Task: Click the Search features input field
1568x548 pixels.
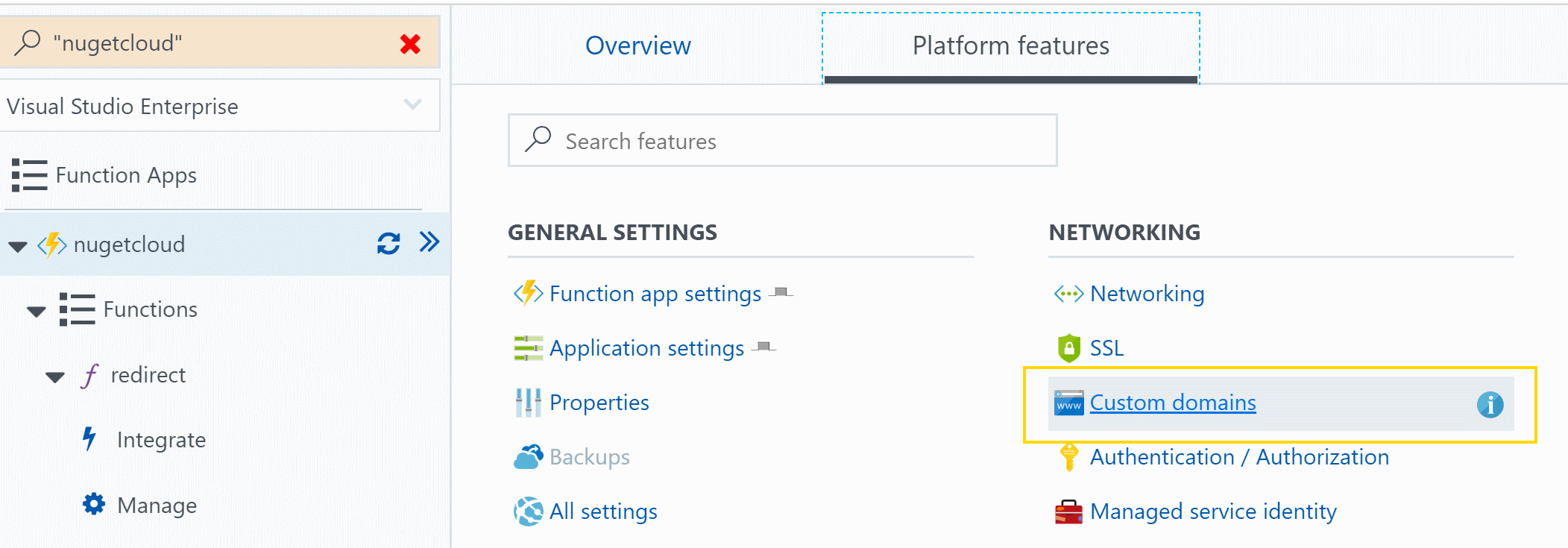Action: 783,140
